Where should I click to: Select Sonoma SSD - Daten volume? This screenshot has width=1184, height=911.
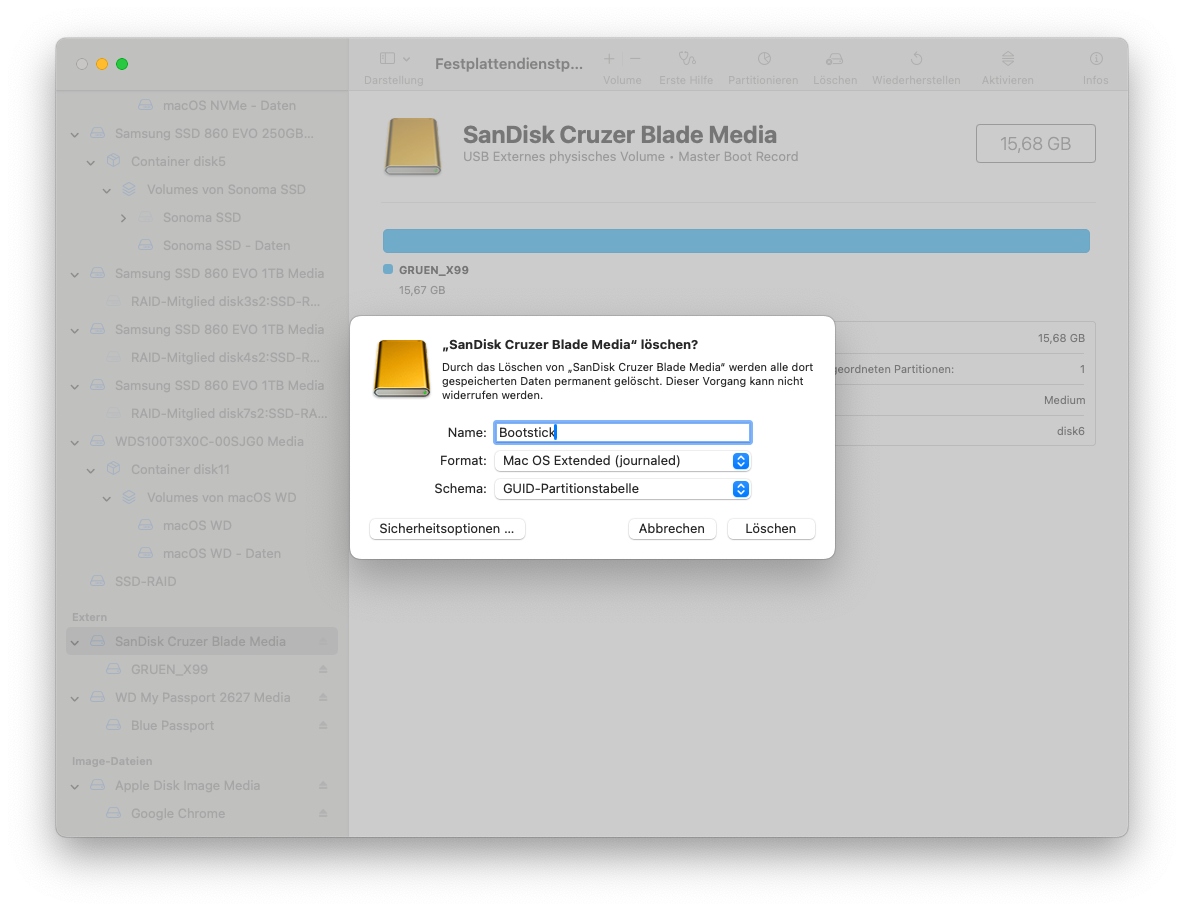point(227,246)
